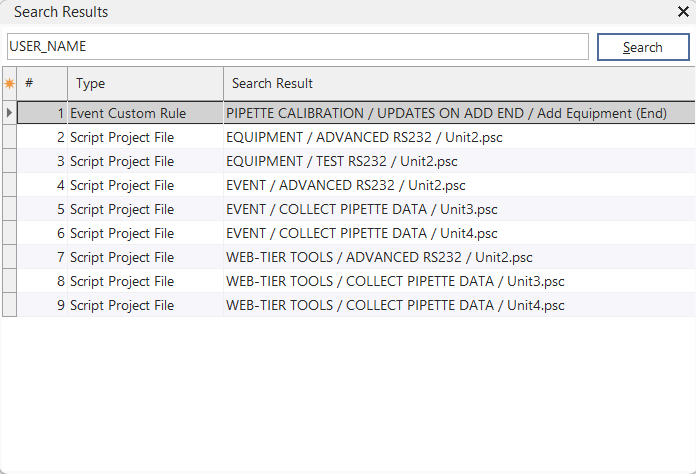Select EVENT / COLLECT PIPETTE DATA / Unit4.psc
Screen dimensions: 696x474
click(361, 233)
